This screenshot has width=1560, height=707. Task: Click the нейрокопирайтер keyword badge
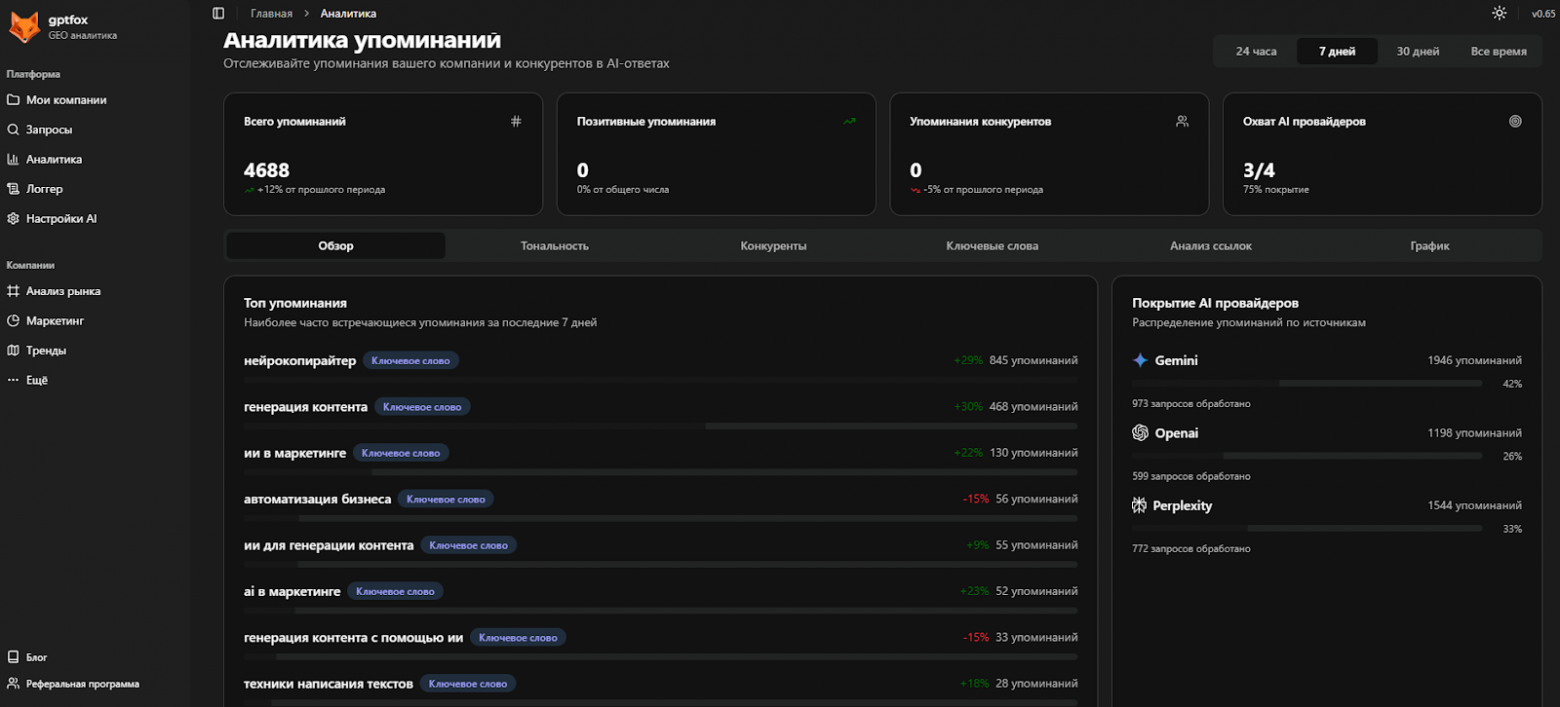[411, 360]
